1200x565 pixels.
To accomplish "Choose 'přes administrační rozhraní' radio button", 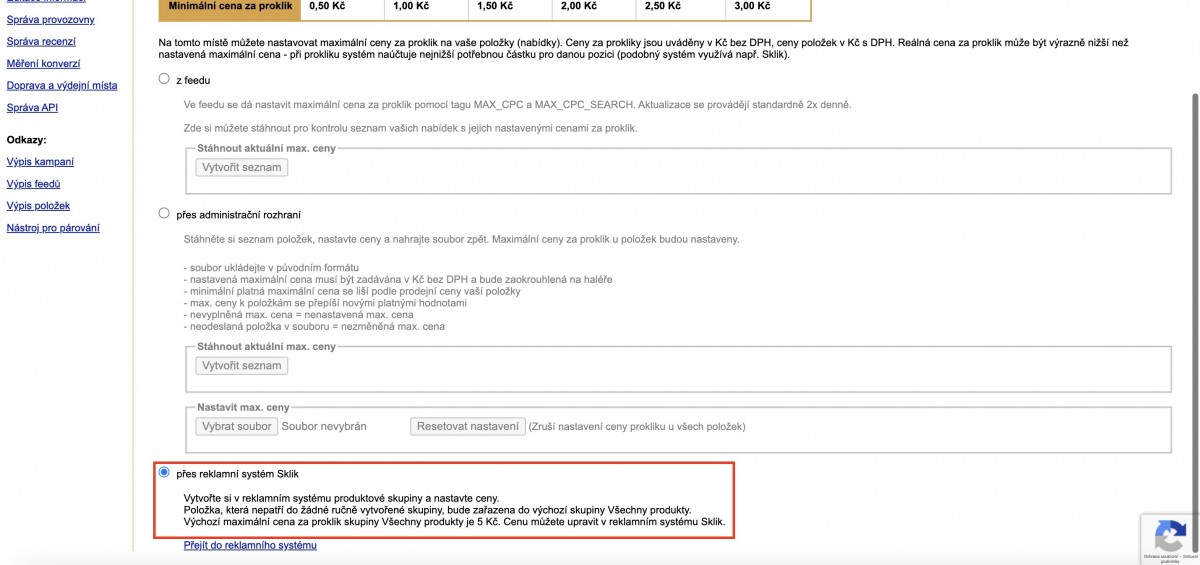I will (x=164, y=213).
